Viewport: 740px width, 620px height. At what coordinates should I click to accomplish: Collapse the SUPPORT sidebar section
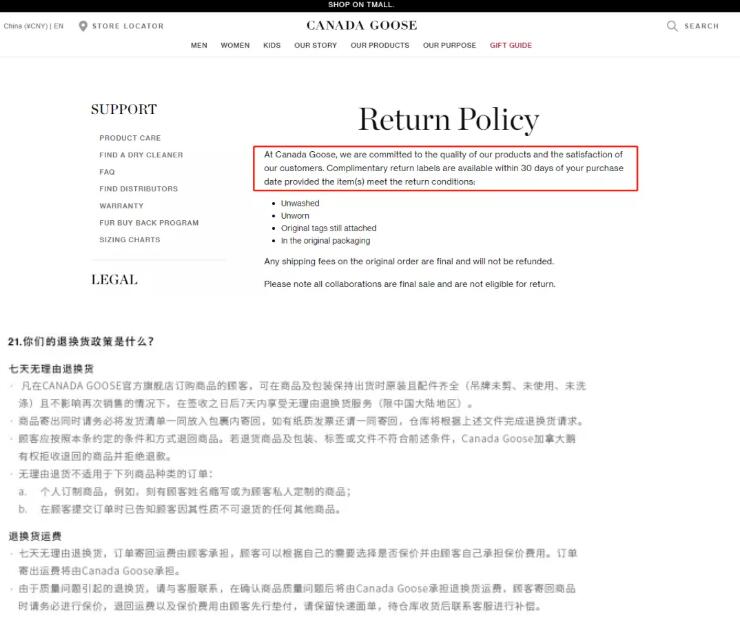pos(123,110)
